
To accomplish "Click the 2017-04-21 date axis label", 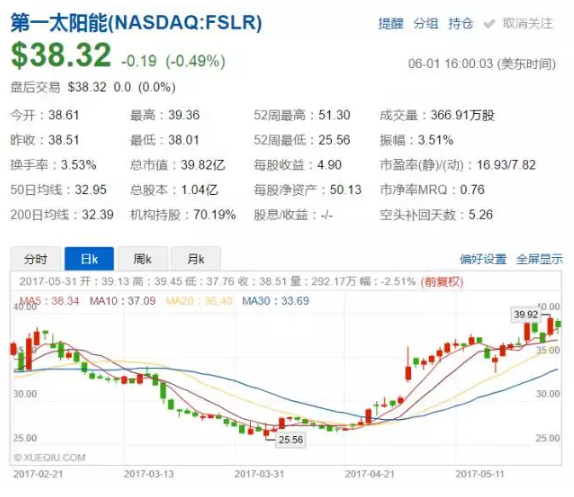I will click(369, 474).
